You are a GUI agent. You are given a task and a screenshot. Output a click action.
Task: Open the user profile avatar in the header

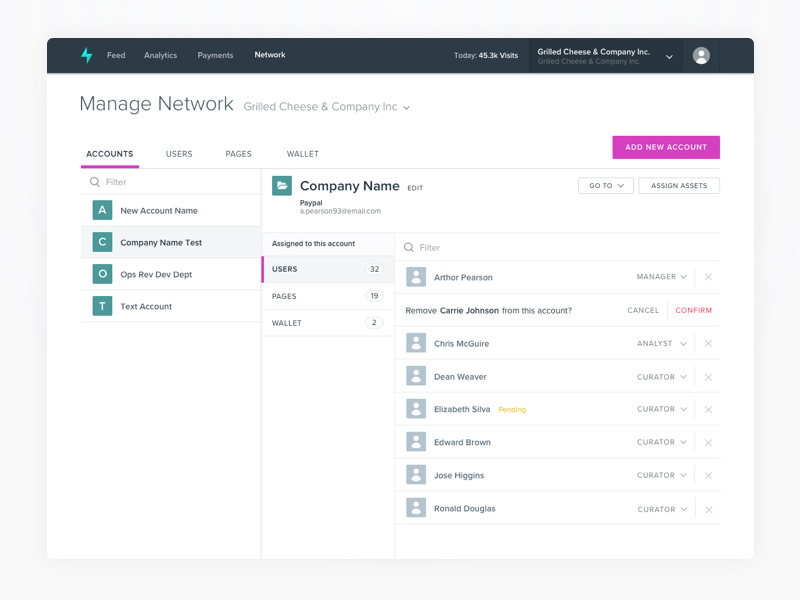click(701, 56)
